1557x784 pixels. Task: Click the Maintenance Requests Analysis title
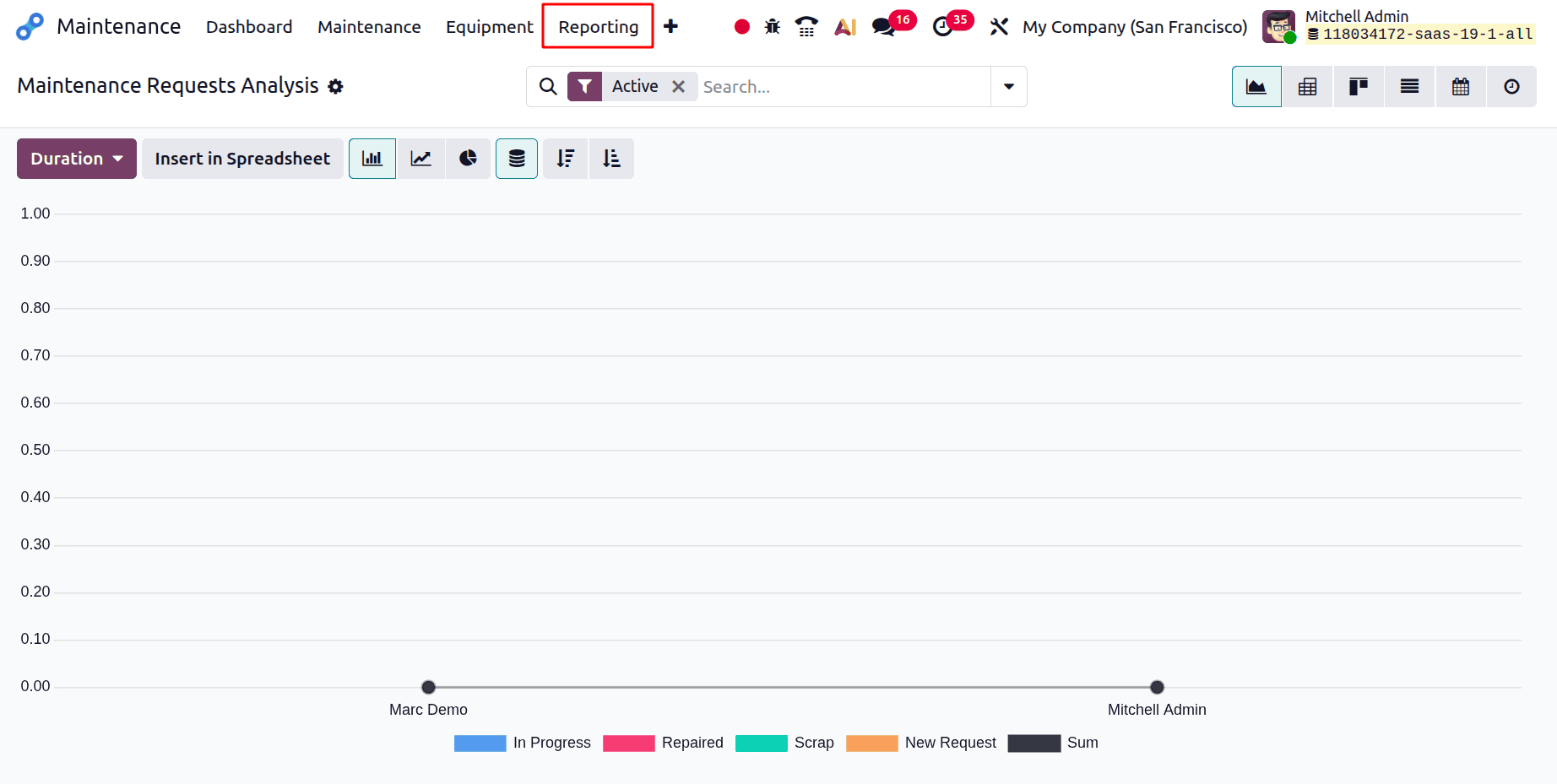point(168,86)
